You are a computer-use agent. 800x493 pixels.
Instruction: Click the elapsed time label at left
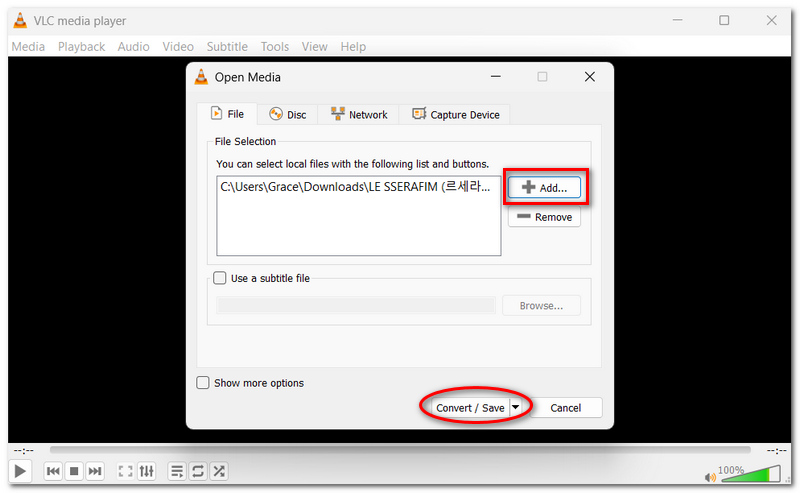point(23,451)
